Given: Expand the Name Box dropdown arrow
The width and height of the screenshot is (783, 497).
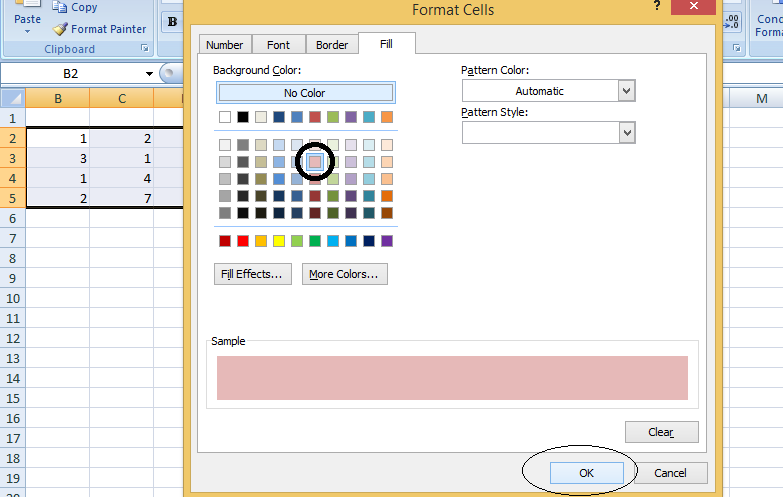Looking at the screenshot, I should (149, 74).
